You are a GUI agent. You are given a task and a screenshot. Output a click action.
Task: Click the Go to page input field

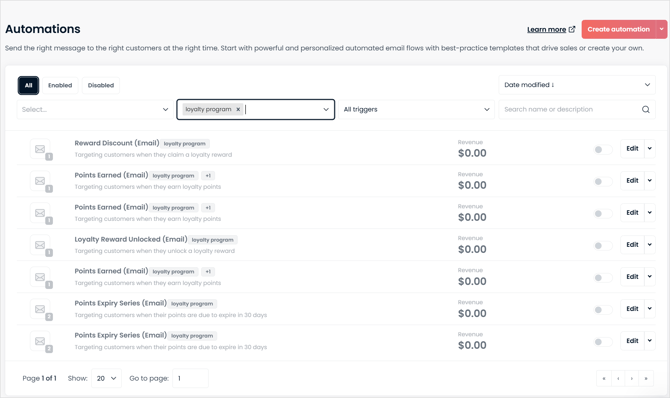point(191,378)
